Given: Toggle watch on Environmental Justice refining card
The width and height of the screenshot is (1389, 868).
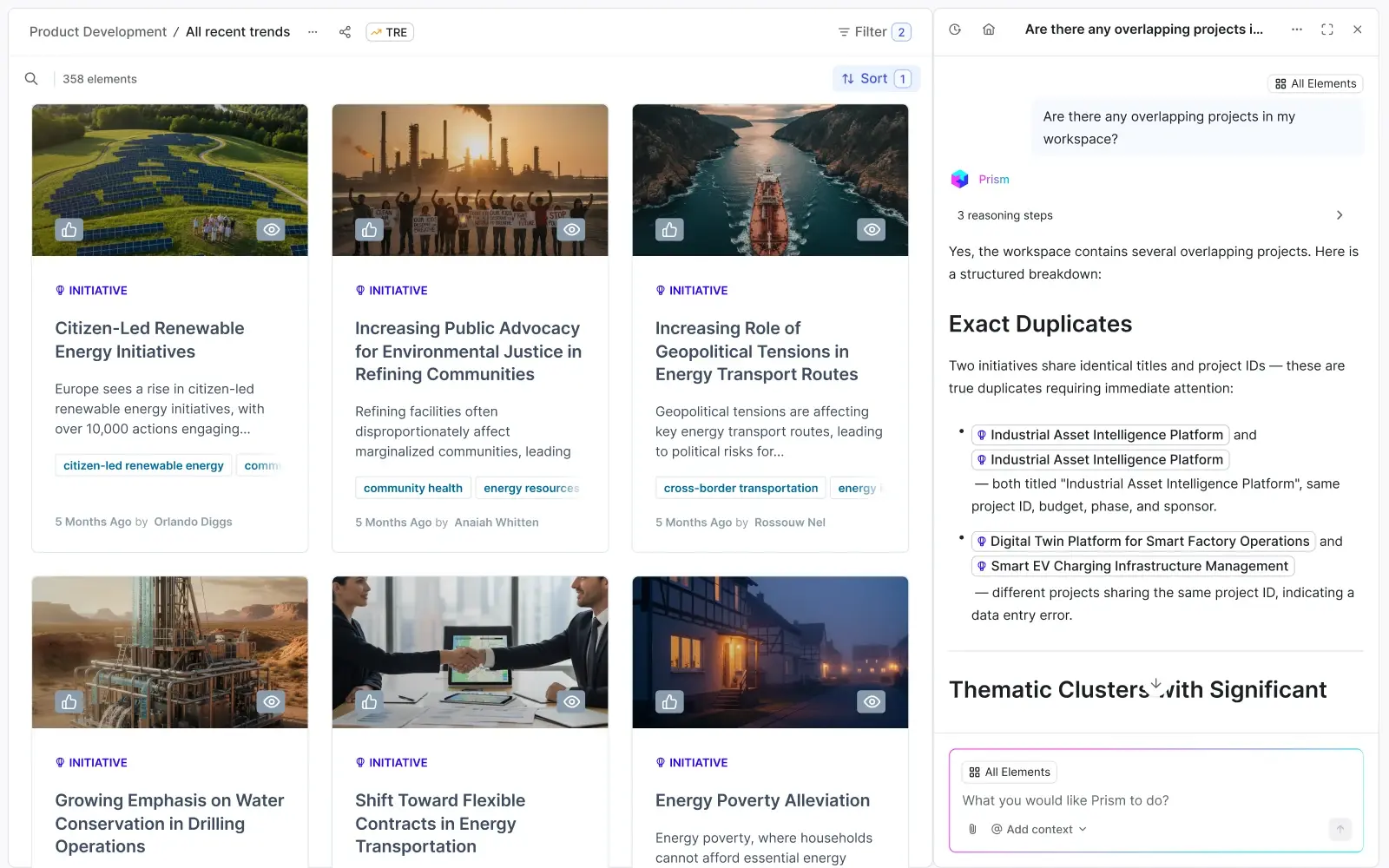Looking at the screenshot, I should tap(572, 229).
